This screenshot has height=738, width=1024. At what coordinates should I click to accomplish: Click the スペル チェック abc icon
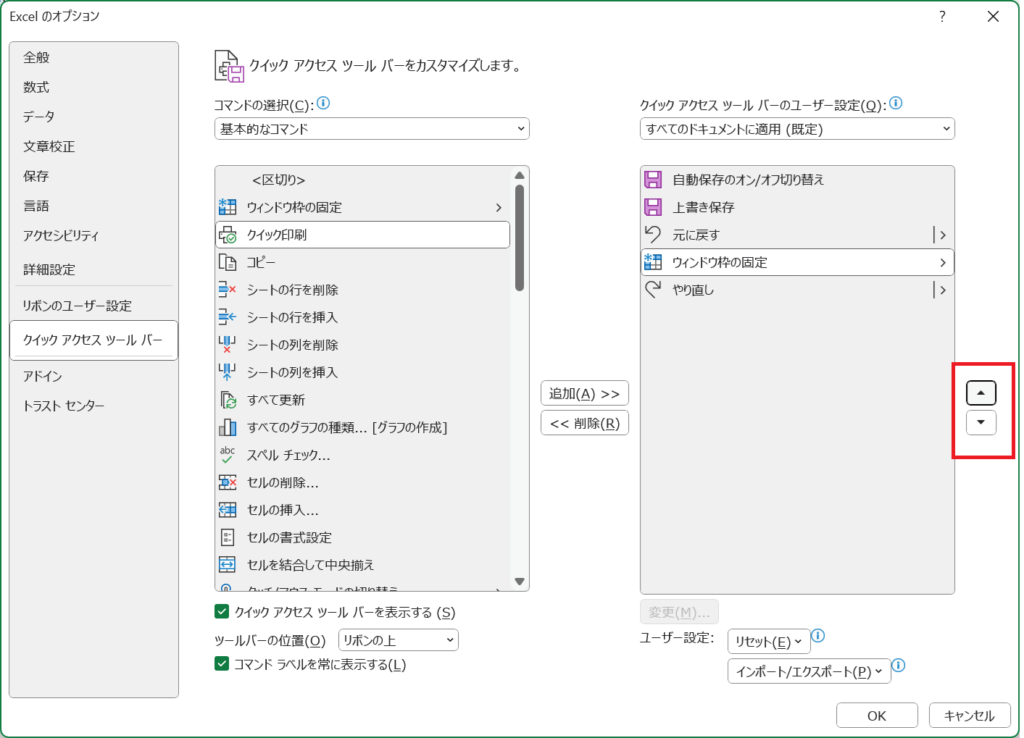(x=227, y=455)
